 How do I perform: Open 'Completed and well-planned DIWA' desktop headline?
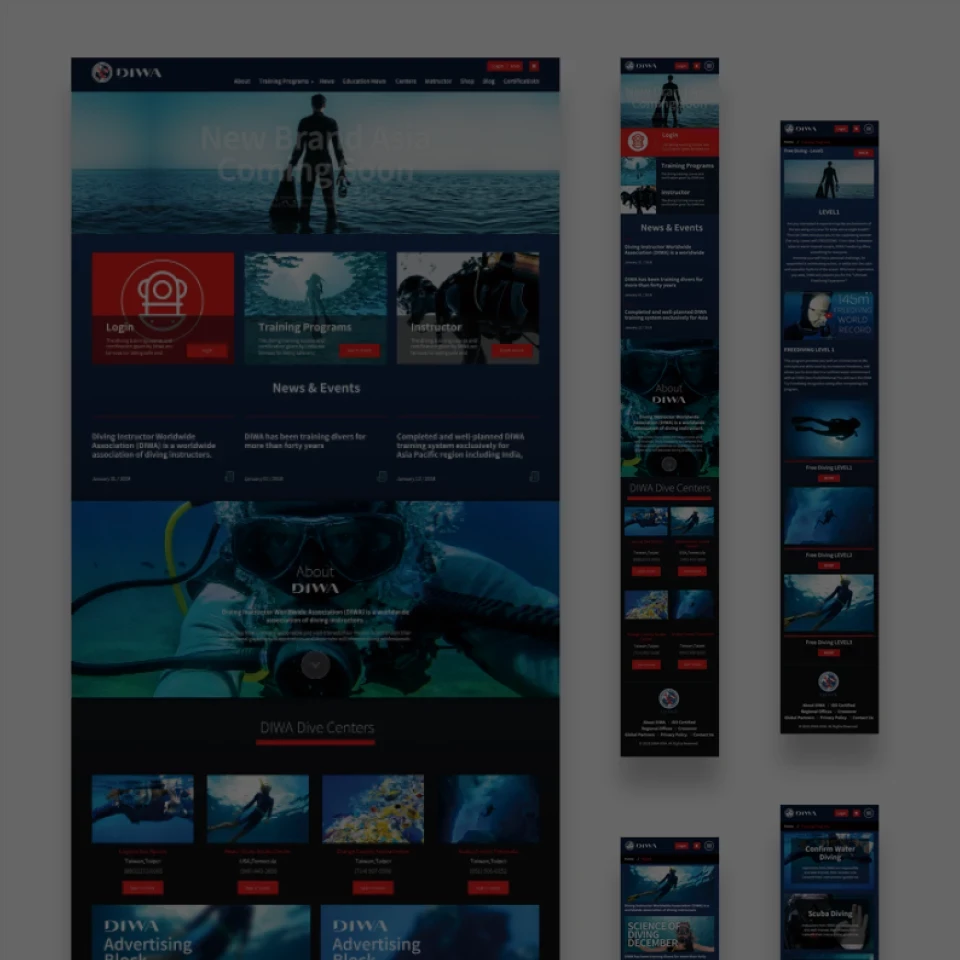pyautogui.click(x=460, y=445)
